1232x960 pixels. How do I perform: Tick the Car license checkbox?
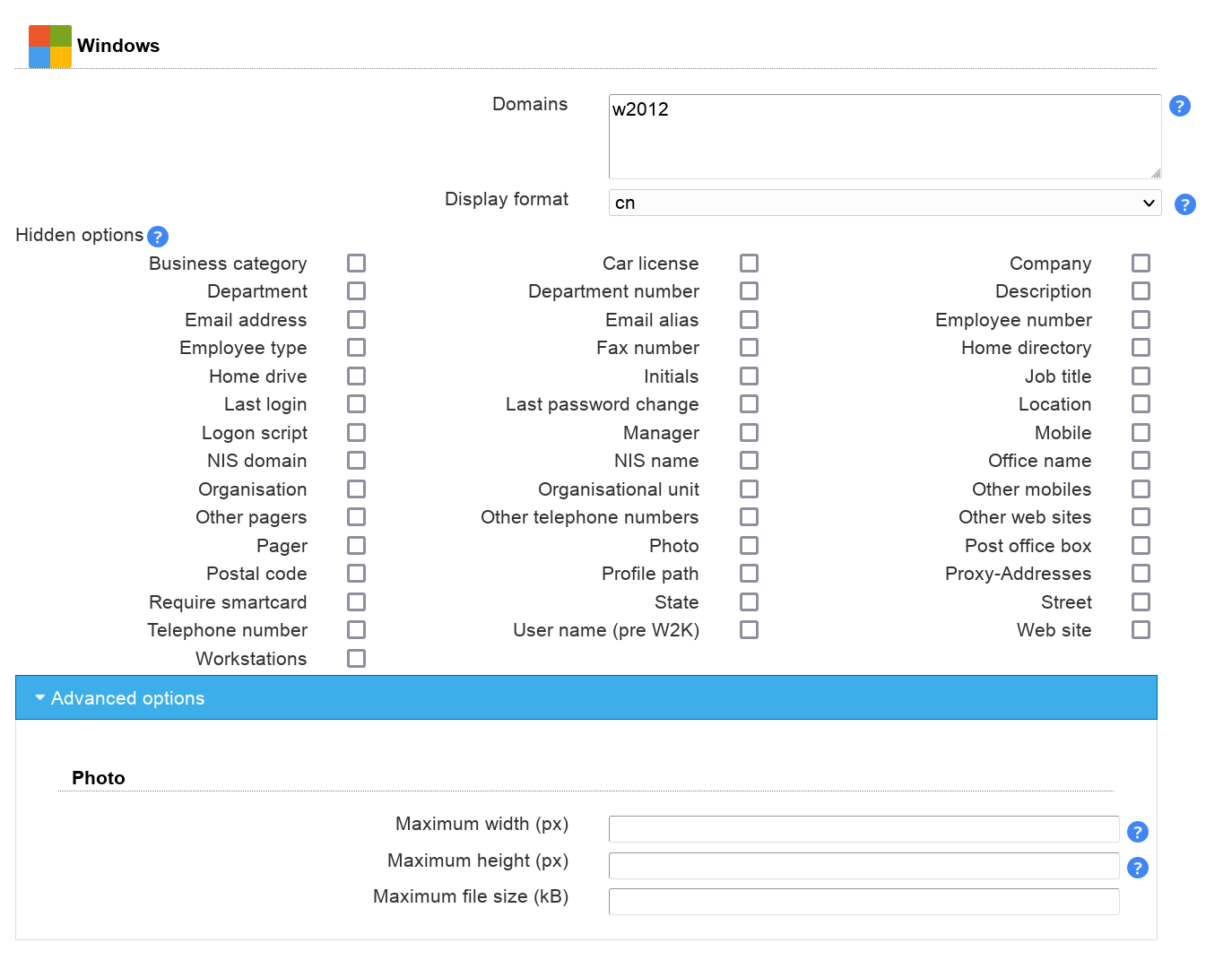749,264
